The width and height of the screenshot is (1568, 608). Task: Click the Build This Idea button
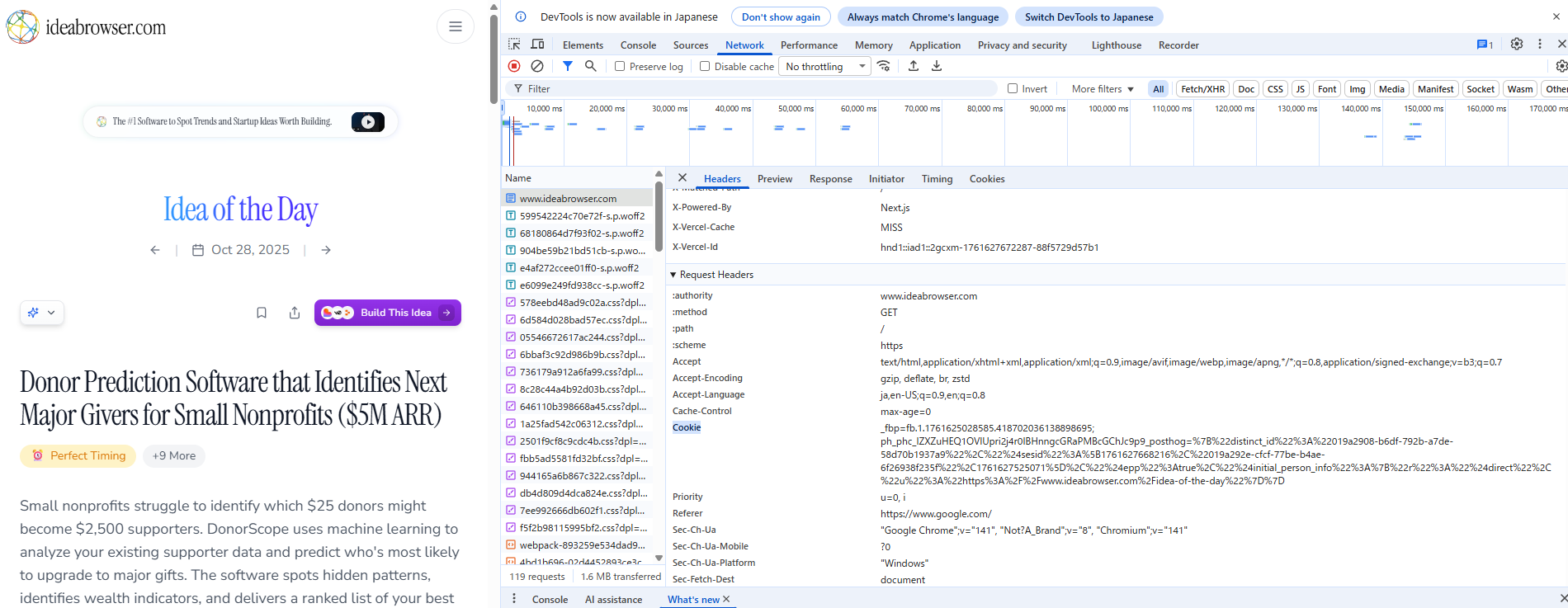tap(387, 313)
